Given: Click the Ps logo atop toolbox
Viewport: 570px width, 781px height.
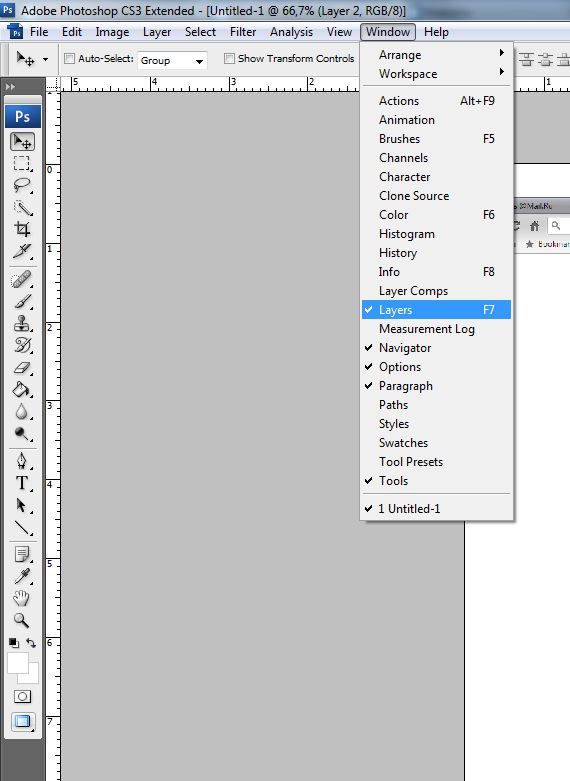Looking at the screenshot, I should coord(22,117).
